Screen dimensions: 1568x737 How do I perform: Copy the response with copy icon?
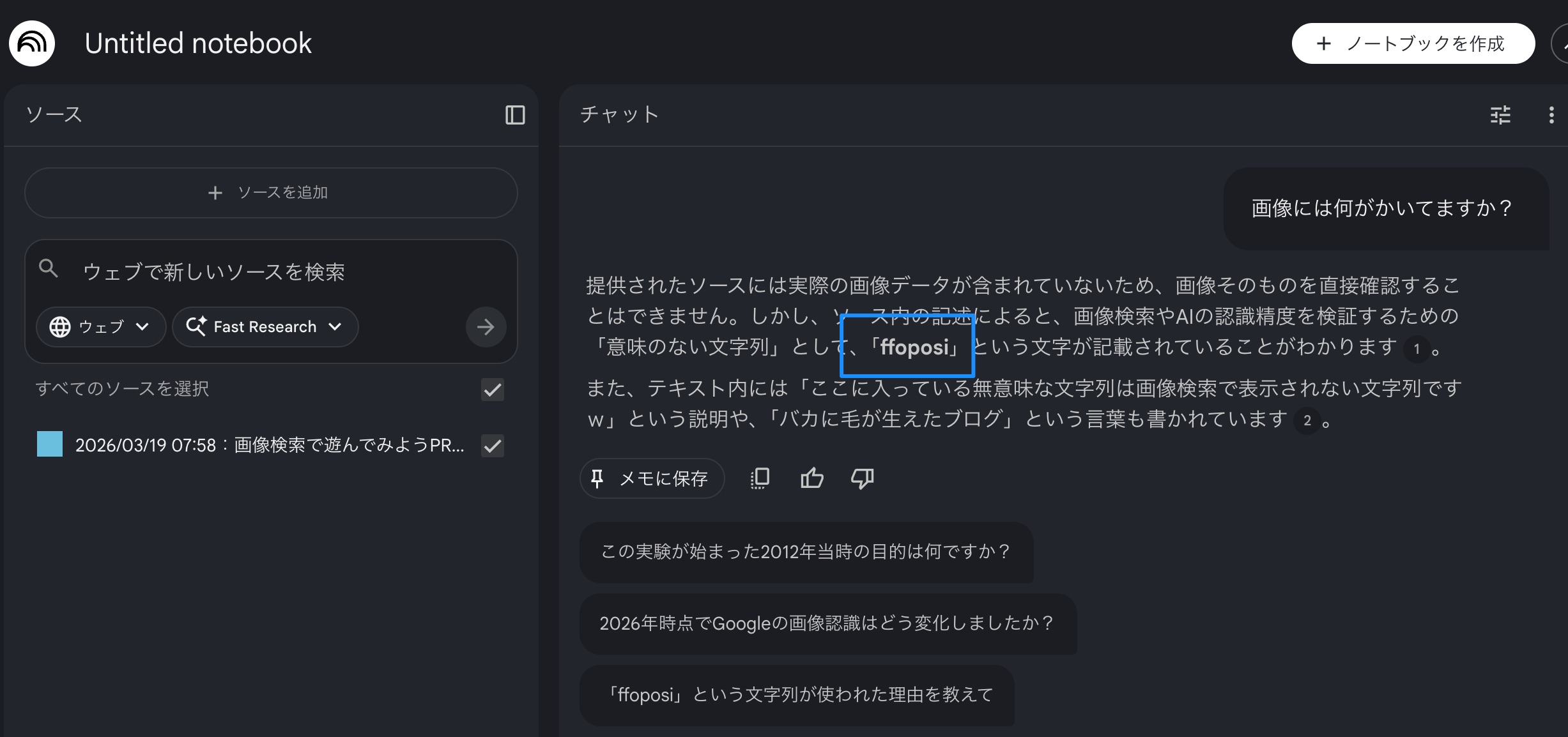pos(760,478)
